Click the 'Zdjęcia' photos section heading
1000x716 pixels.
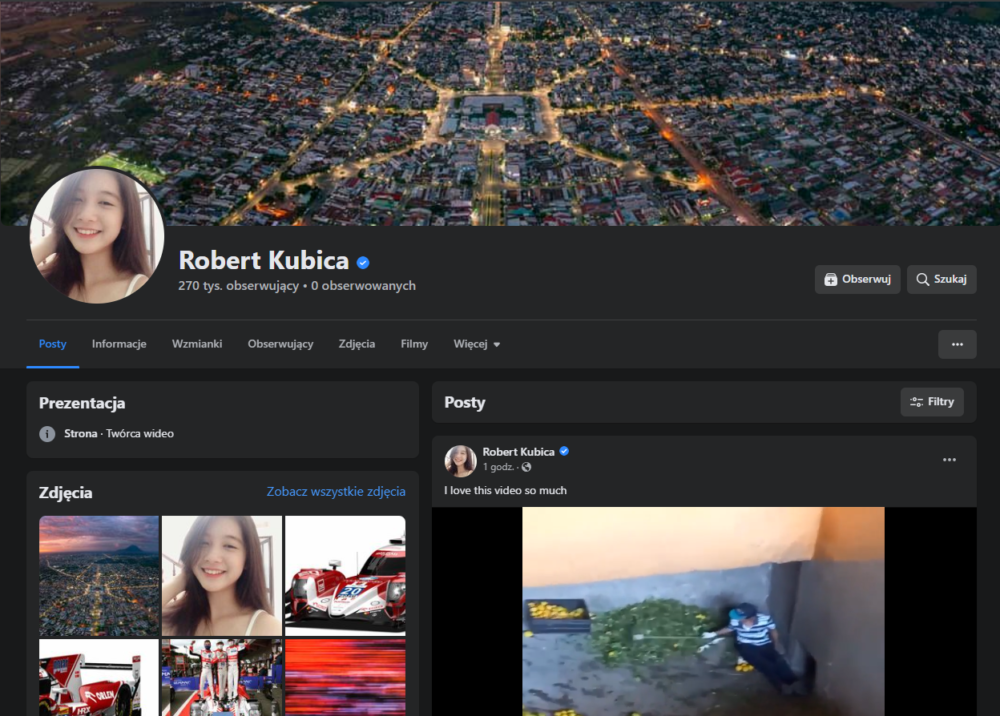(x=66, y=493)
